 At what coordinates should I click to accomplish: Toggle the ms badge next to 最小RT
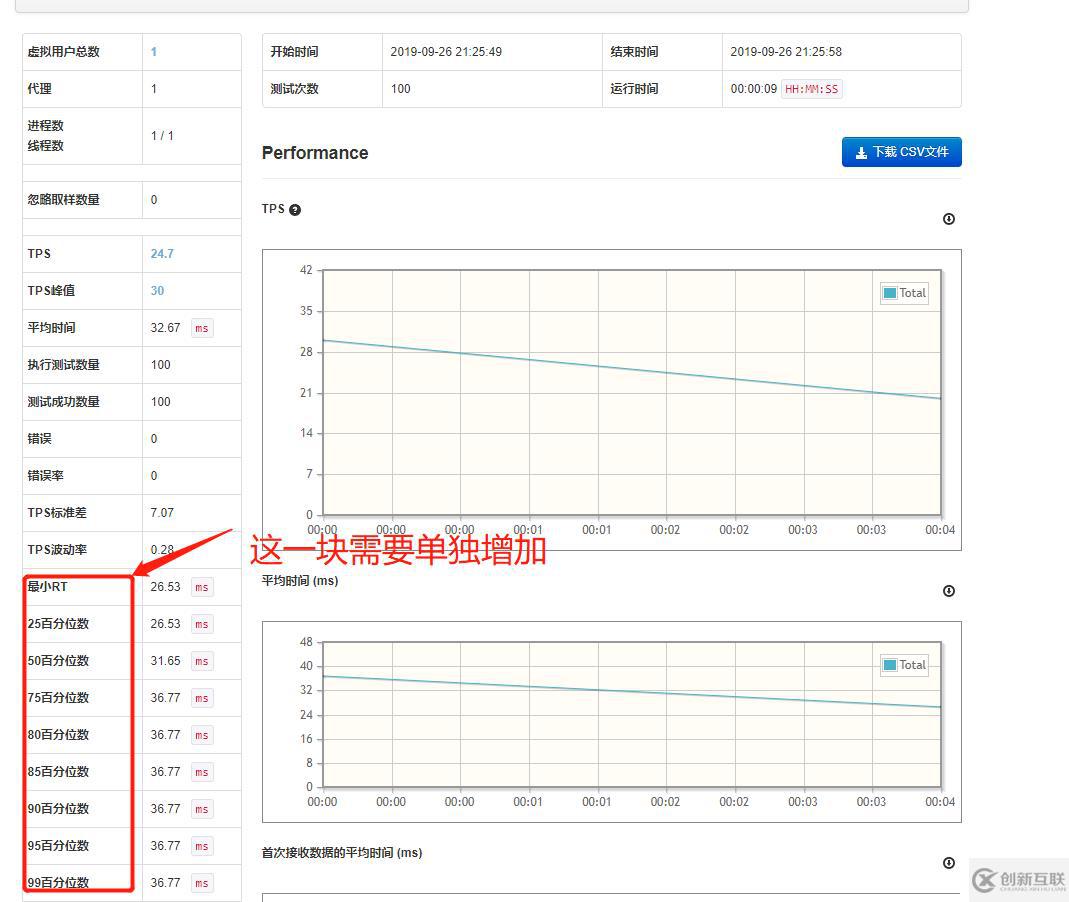(x=201, y=587)
